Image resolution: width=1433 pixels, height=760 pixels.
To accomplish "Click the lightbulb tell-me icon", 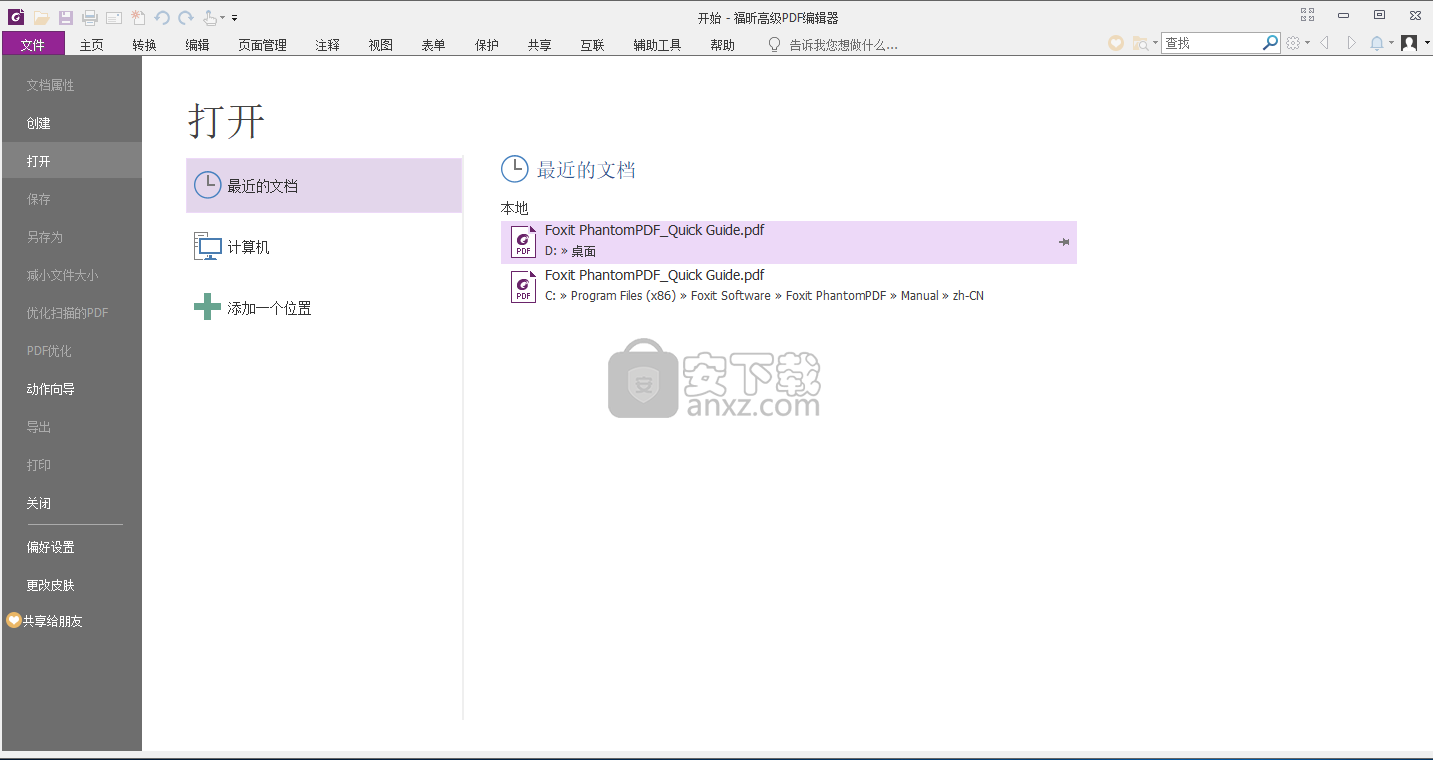I will (x=774, y=44).
